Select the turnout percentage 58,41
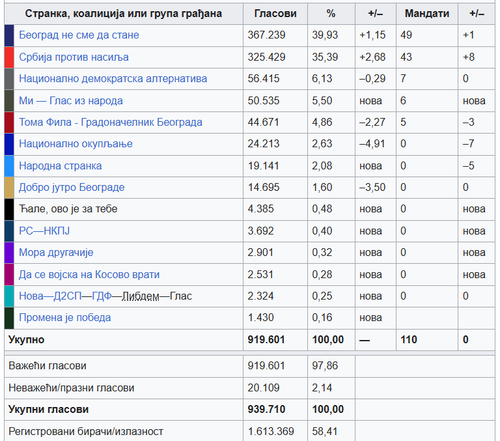Viewport: 500px width, 441px height. click(x=325, y=431)
